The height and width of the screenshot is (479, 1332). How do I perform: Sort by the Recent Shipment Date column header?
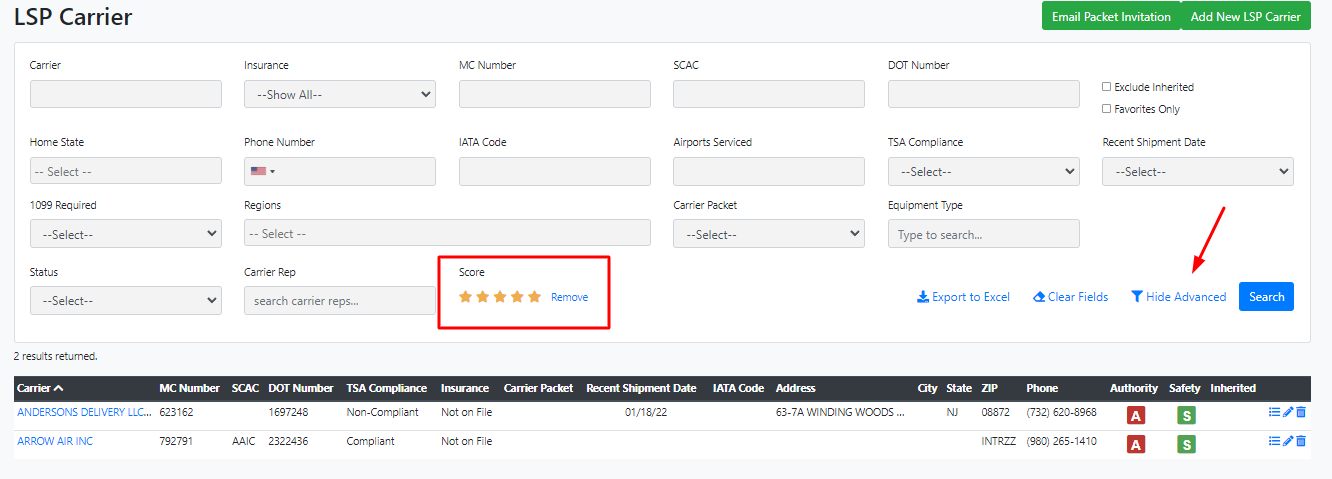(641, 388)
